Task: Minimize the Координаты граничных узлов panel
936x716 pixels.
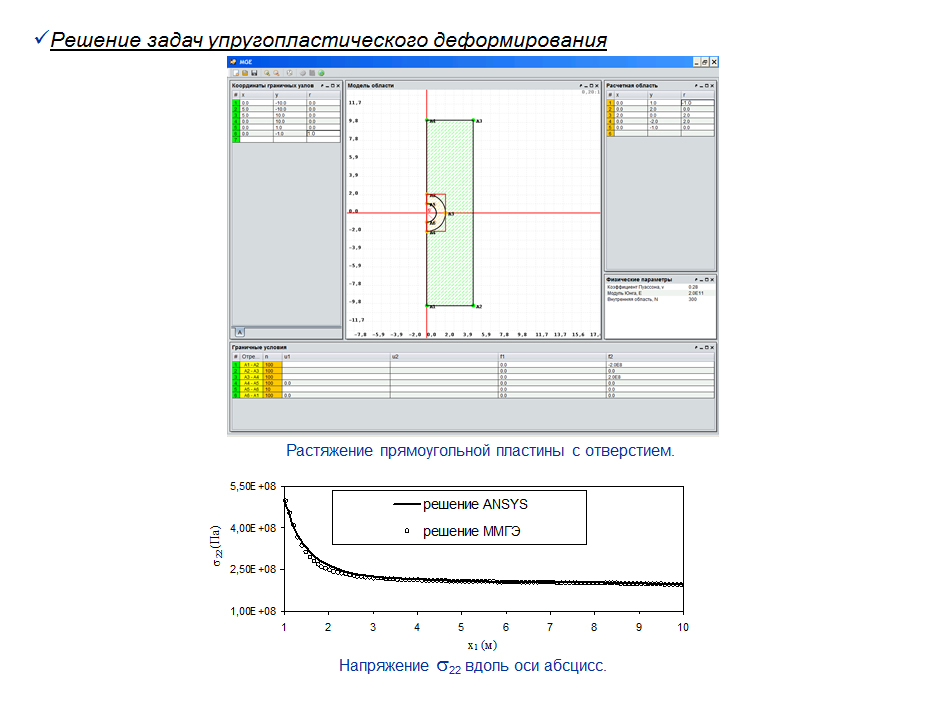Action: pyautogui.click(x=327, y=86)
